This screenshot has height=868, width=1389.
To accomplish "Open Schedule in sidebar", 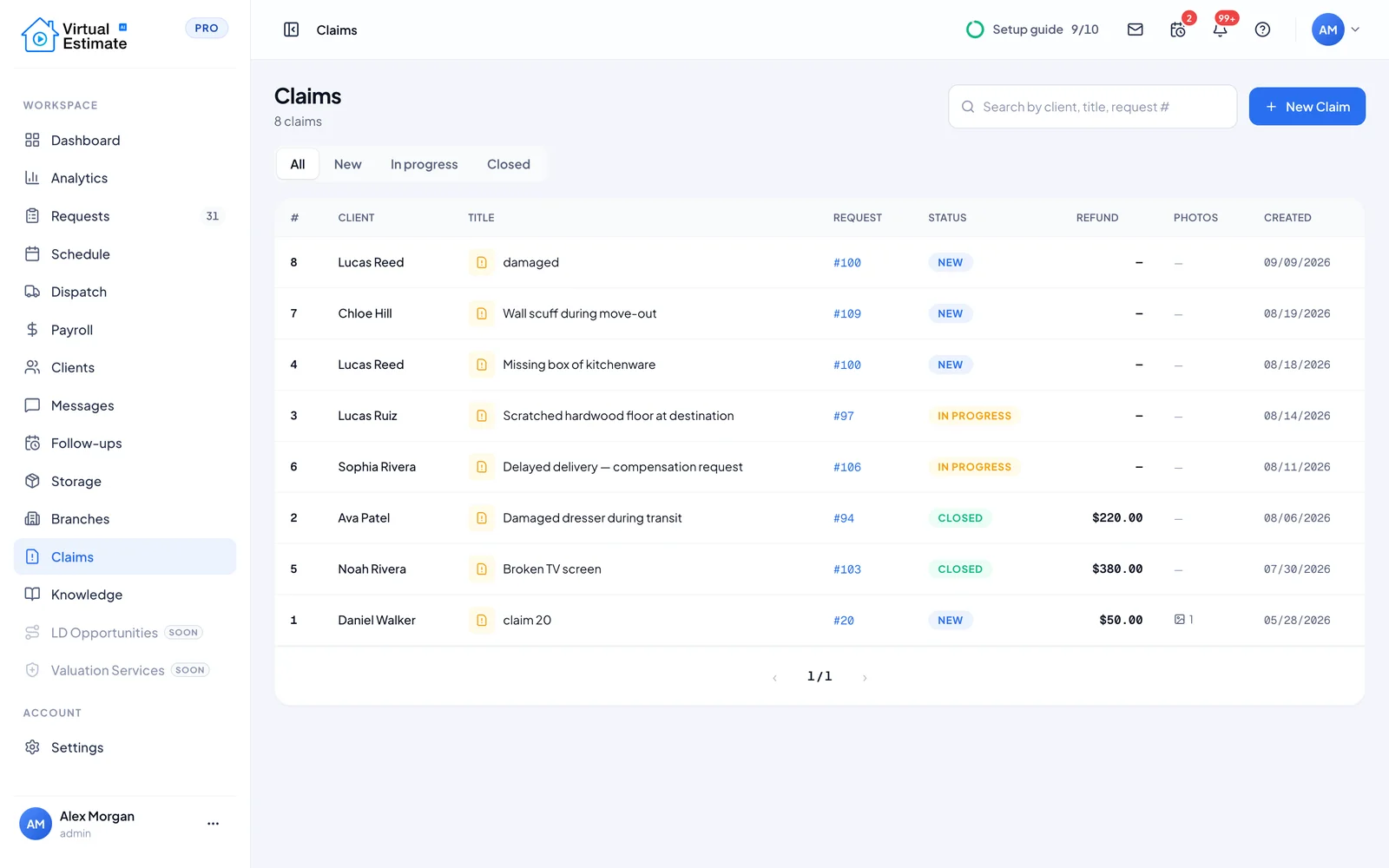I will (125, 254).
